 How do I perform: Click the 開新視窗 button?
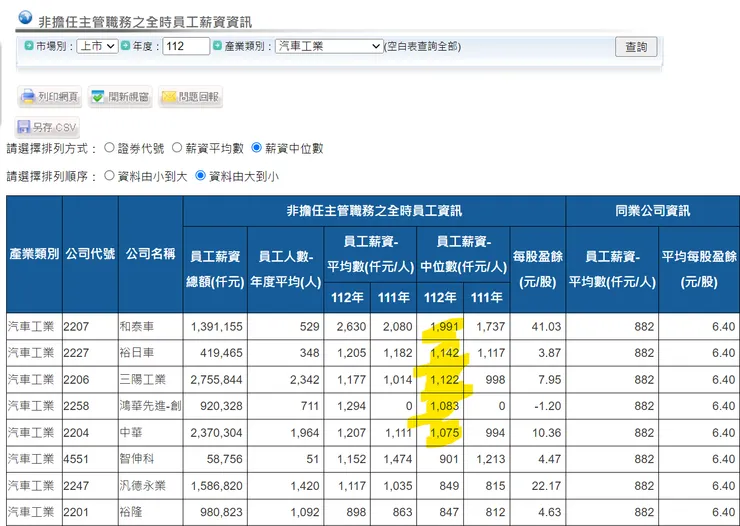(x=120, y=97)
